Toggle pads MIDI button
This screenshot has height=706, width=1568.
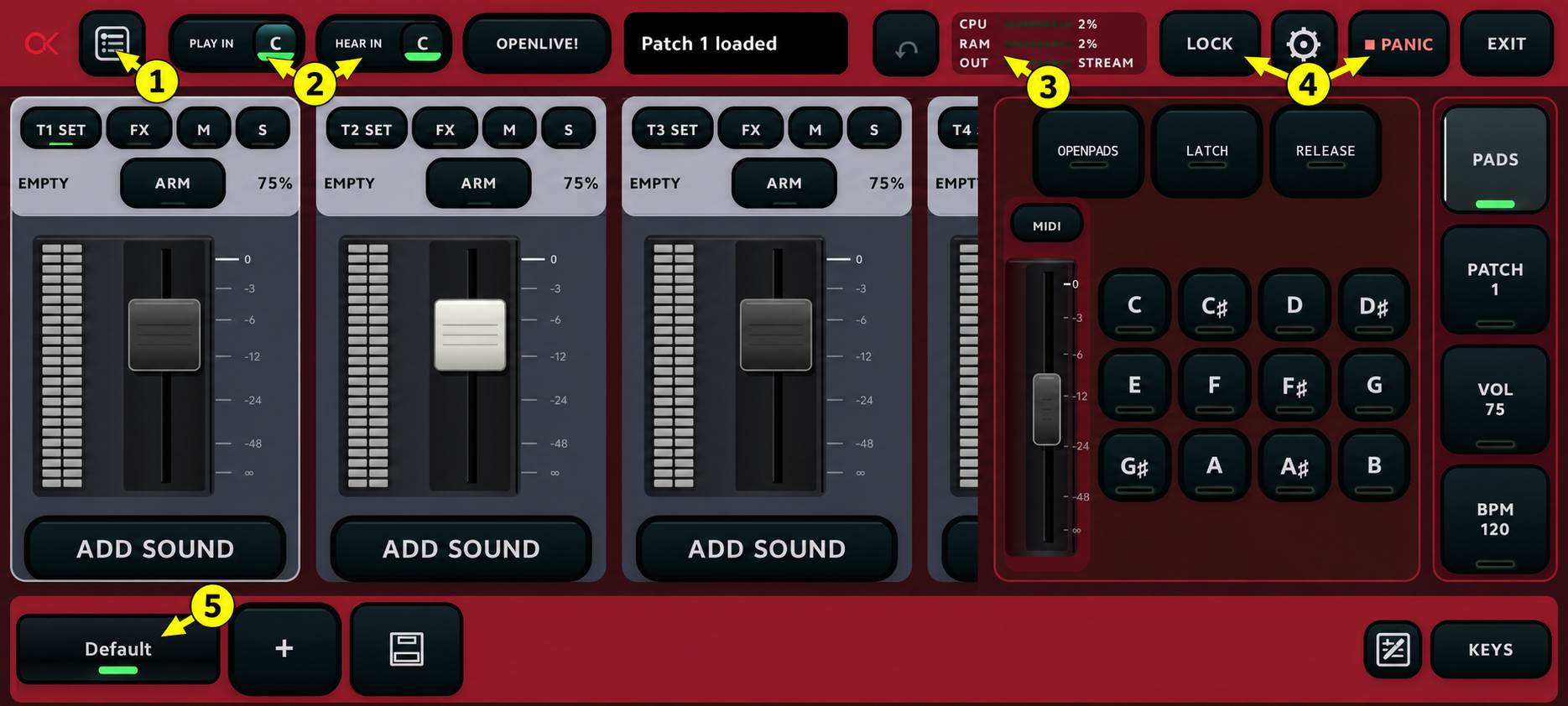[x=1046, y=226]
